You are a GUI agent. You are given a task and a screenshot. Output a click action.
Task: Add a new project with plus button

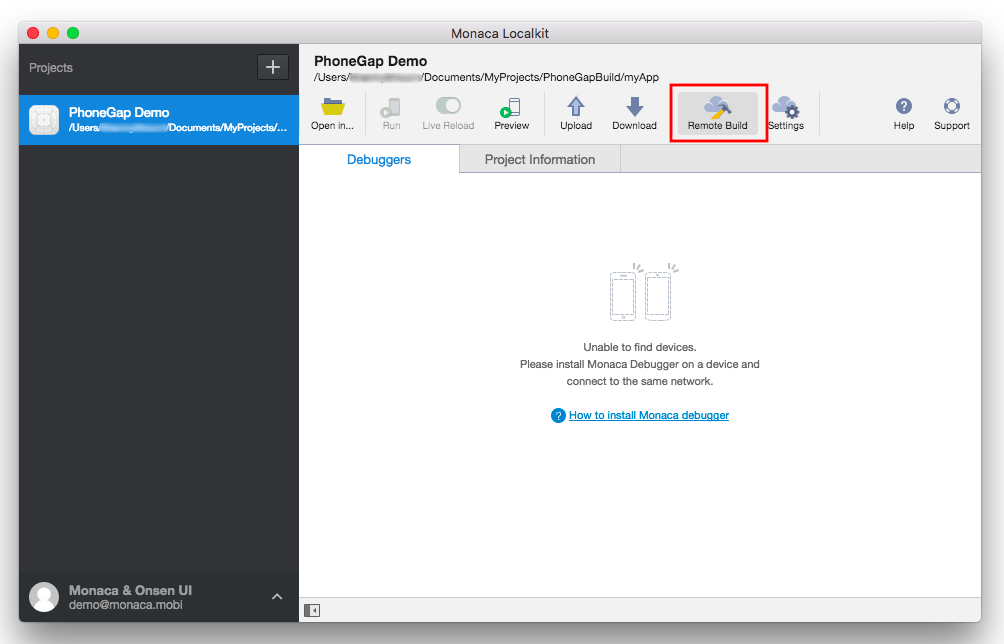click(273, 67)
